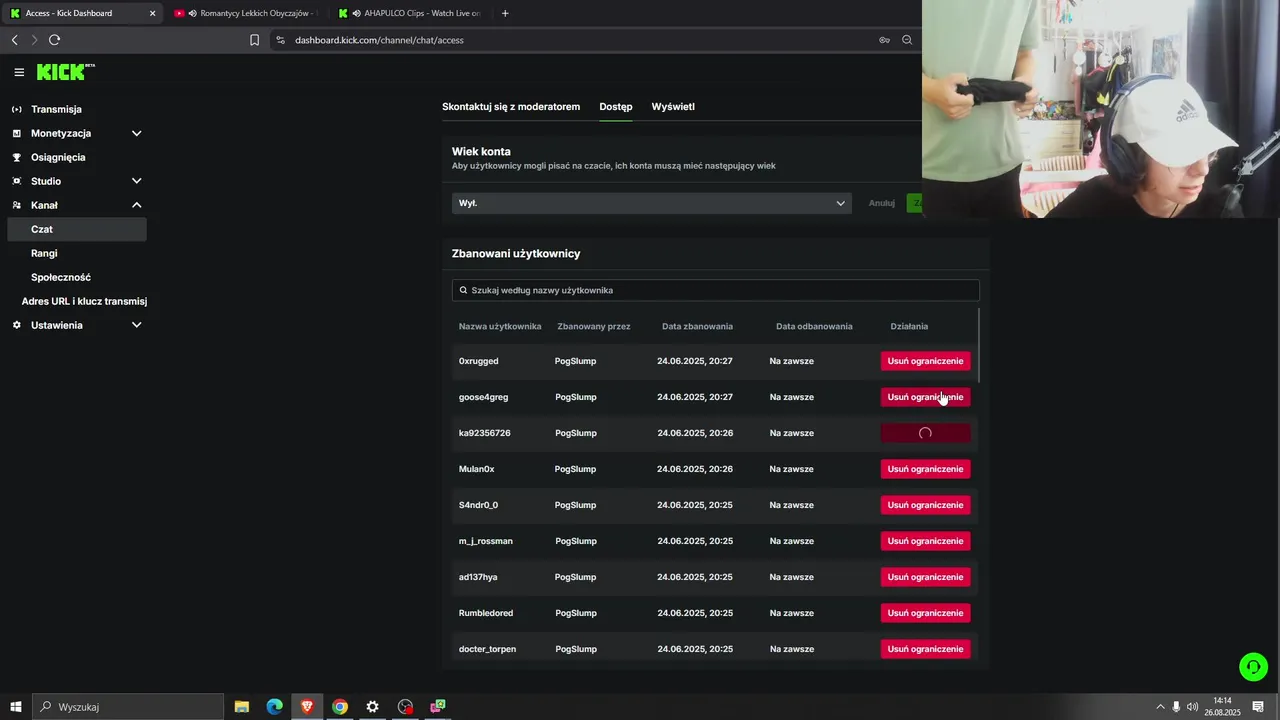Remove restriction for S4ndr0_0

pos(925,505)
